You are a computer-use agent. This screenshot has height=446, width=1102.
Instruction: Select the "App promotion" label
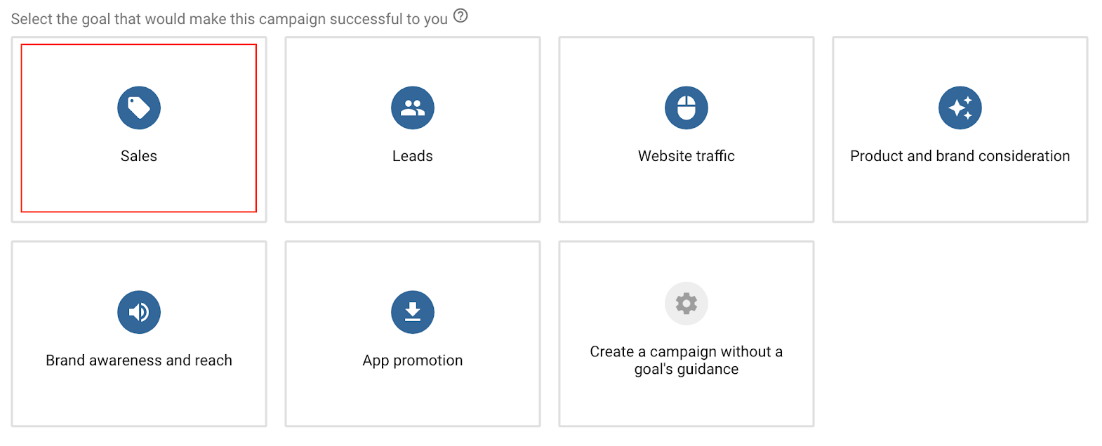coord(413,361)
